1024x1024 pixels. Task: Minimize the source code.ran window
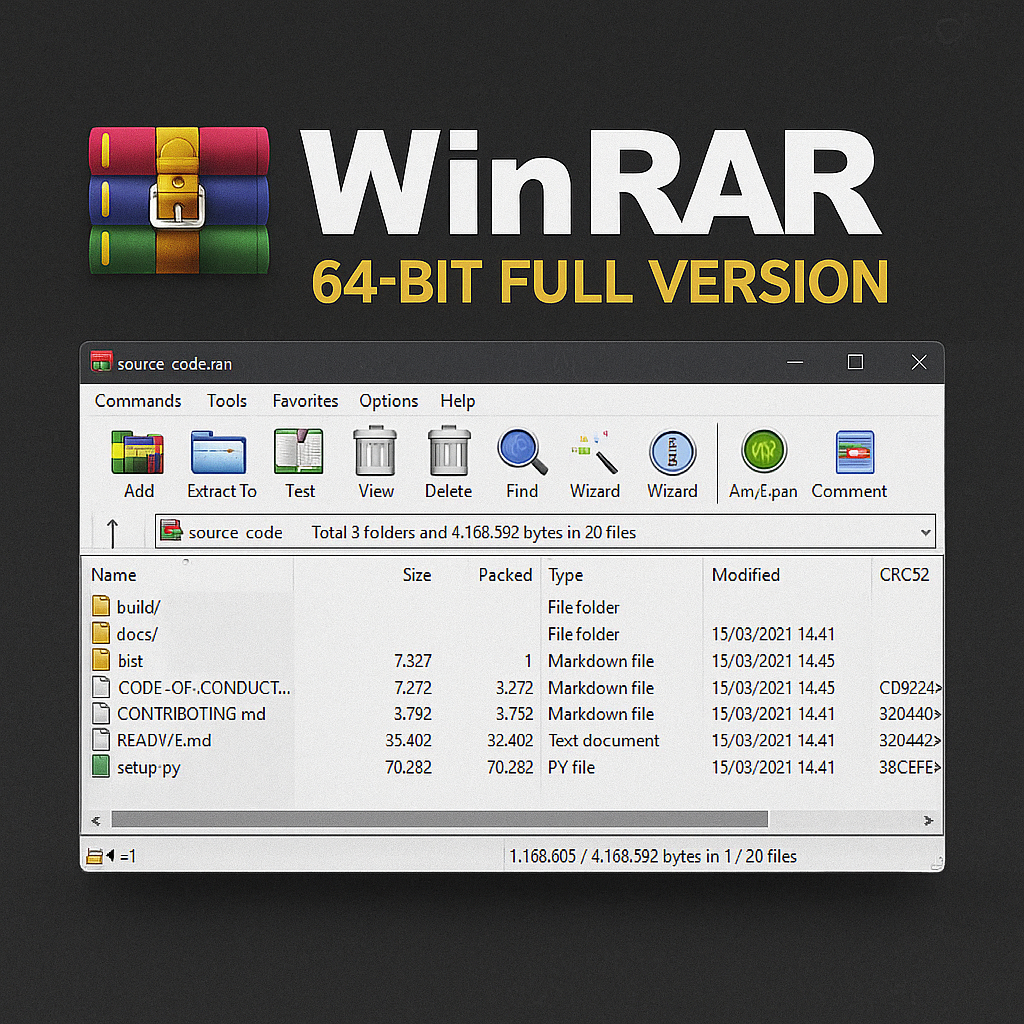pos(795,362)
